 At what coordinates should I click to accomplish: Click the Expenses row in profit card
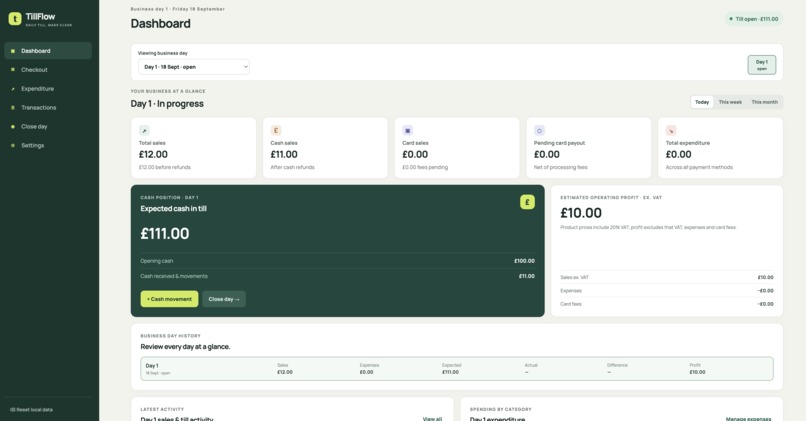tap(667, 291)
